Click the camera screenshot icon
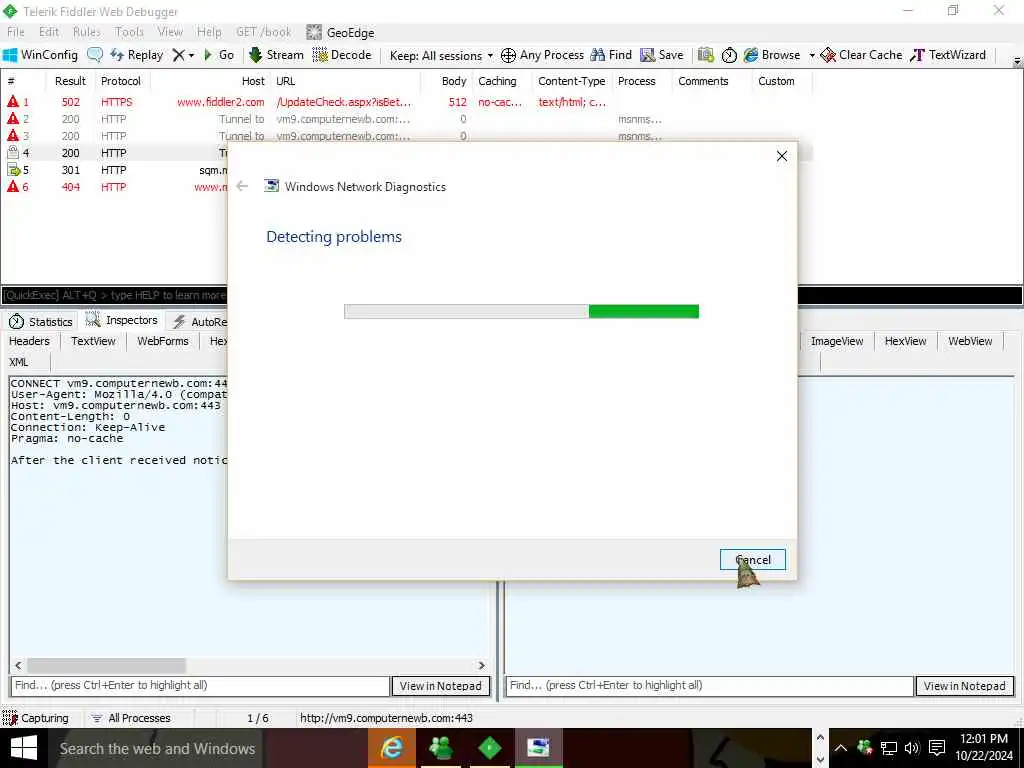 705,55
